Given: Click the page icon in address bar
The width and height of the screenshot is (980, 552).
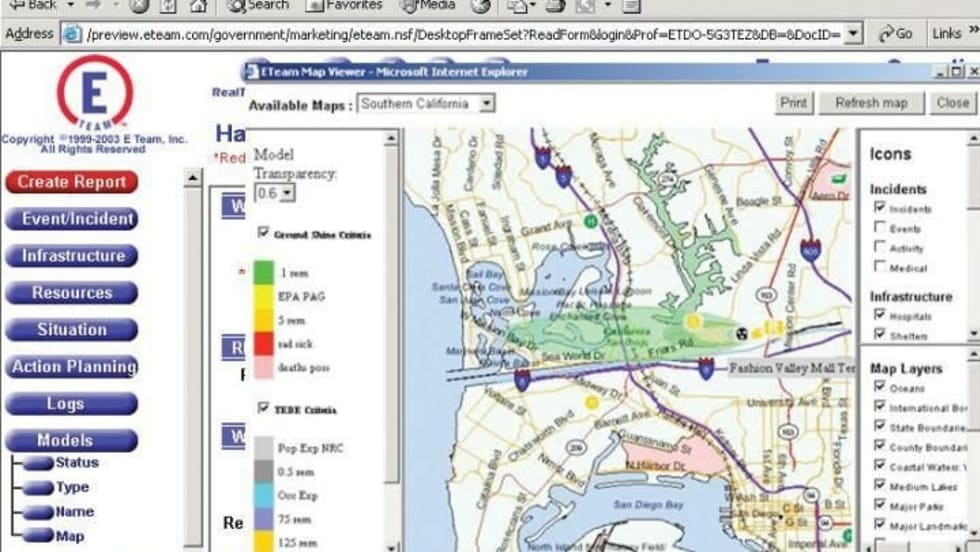Looking at the screenshot, I should click(x=72, y=33).
